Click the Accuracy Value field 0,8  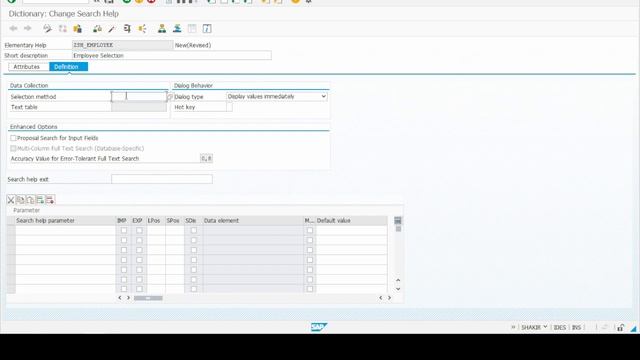pyautogui.click(x=206, y=158)
